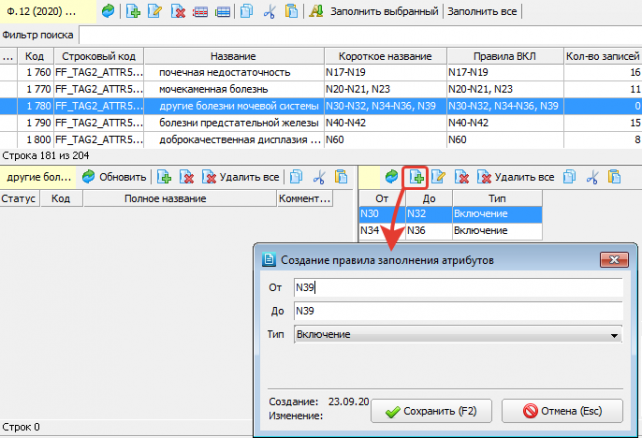Click the Коммент... column header

(305, 199)
